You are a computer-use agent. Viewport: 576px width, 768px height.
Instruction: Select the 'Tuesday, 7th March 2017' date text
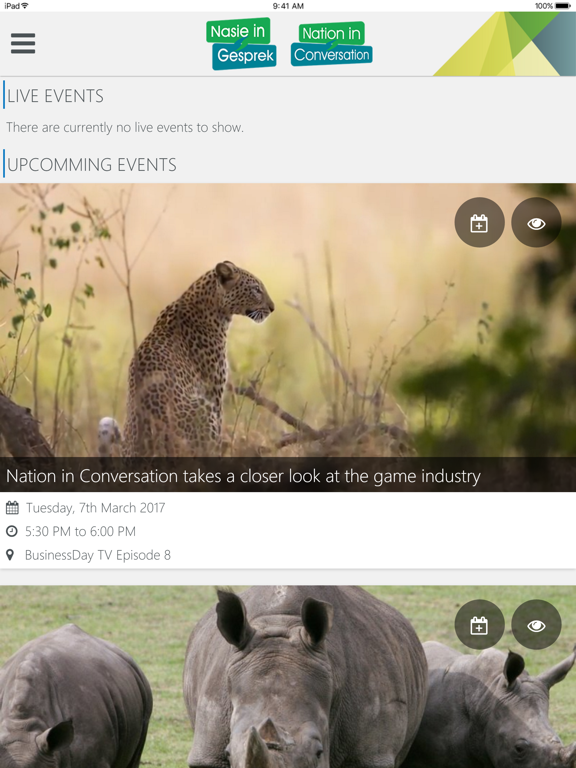[96, 508]
